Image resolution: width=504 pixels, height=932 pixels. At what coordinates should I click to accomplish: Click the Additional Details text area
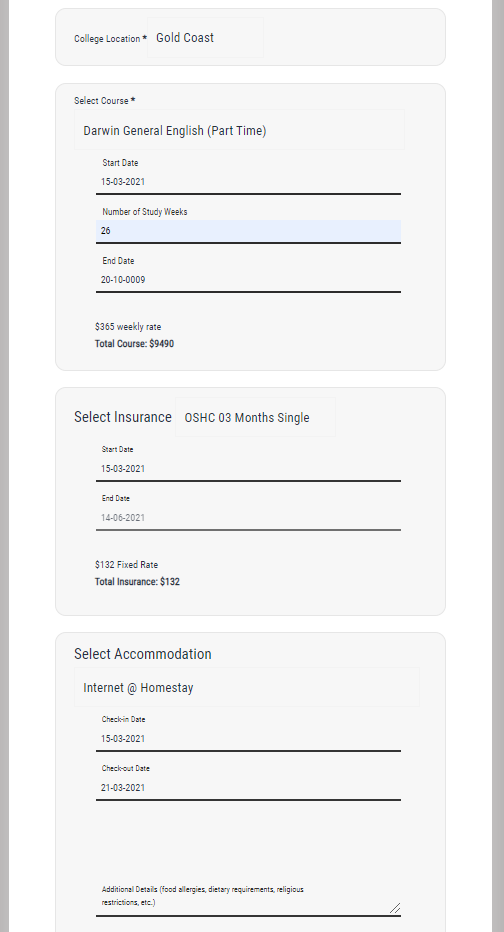click(x=248, y=897)
